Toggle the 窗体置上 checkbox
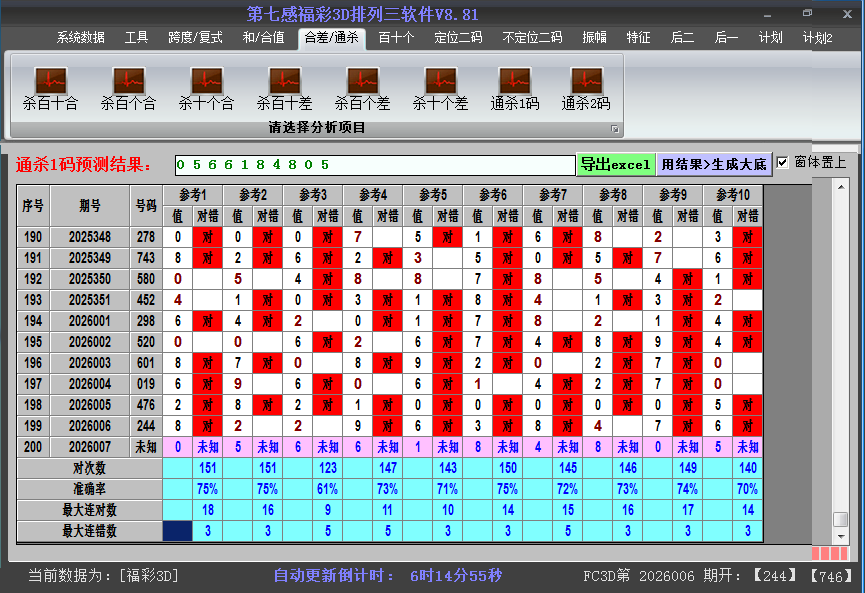865x593 pixels. [783, 163]
